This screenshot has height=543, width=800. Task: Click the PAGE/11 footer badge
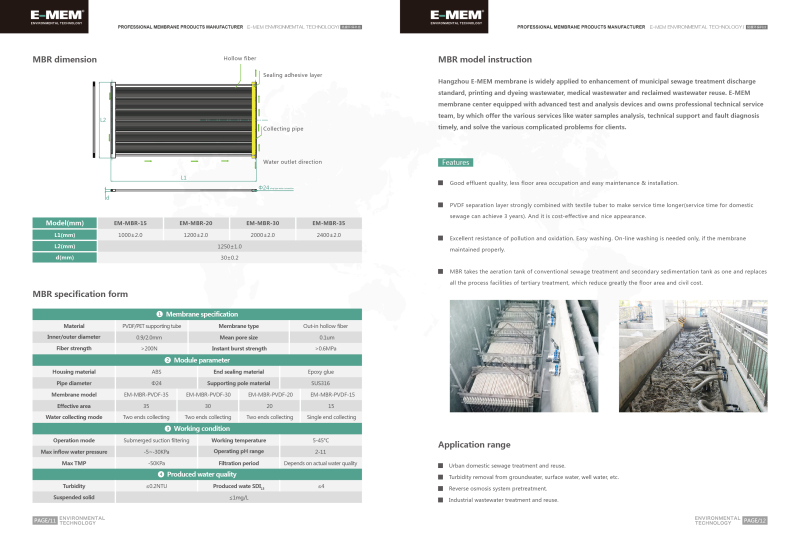(x=44, y=520)
